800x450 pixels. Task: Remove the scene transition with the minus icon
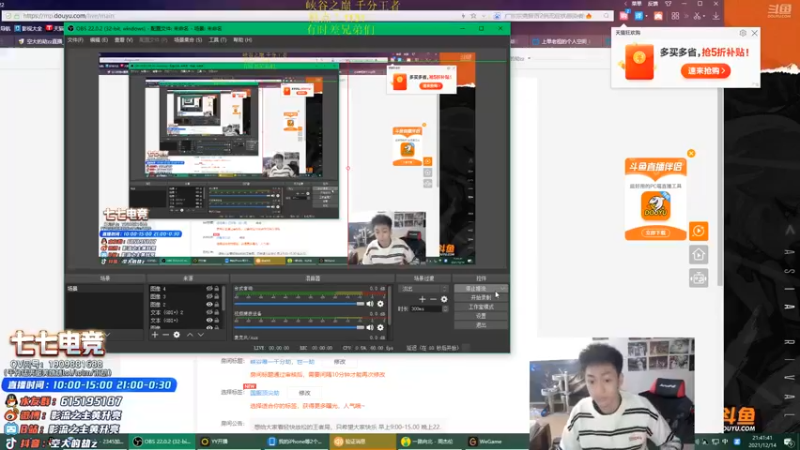pyautogui.click(x=433, y=299)
